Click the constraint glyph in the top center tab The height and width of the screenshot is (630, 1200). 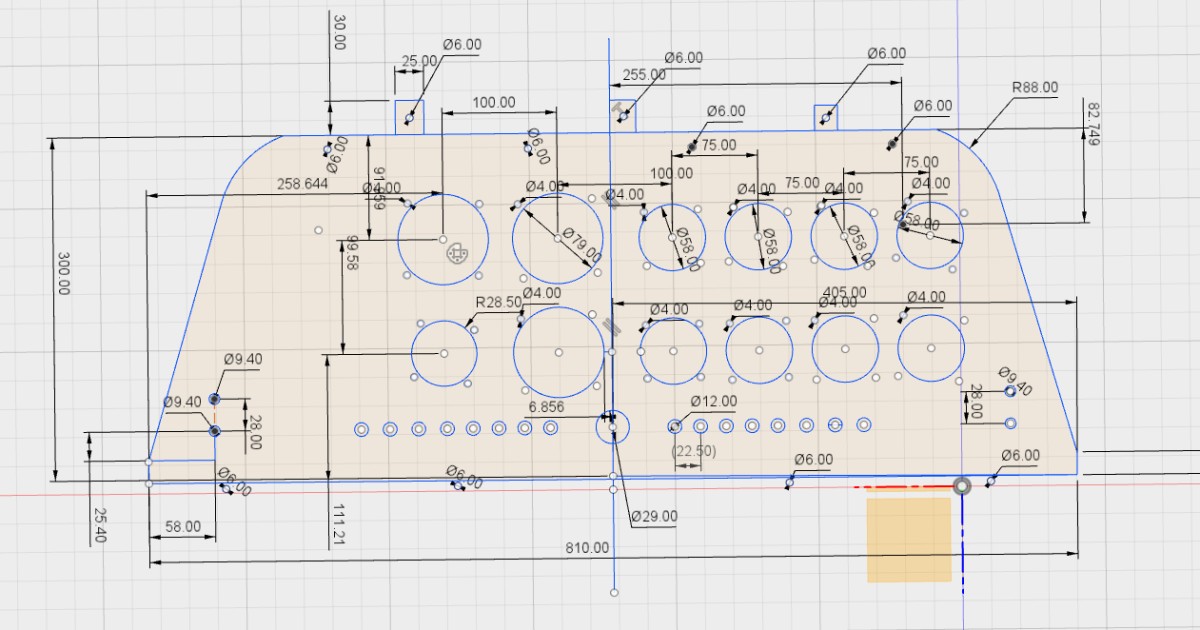coord(619,105)
